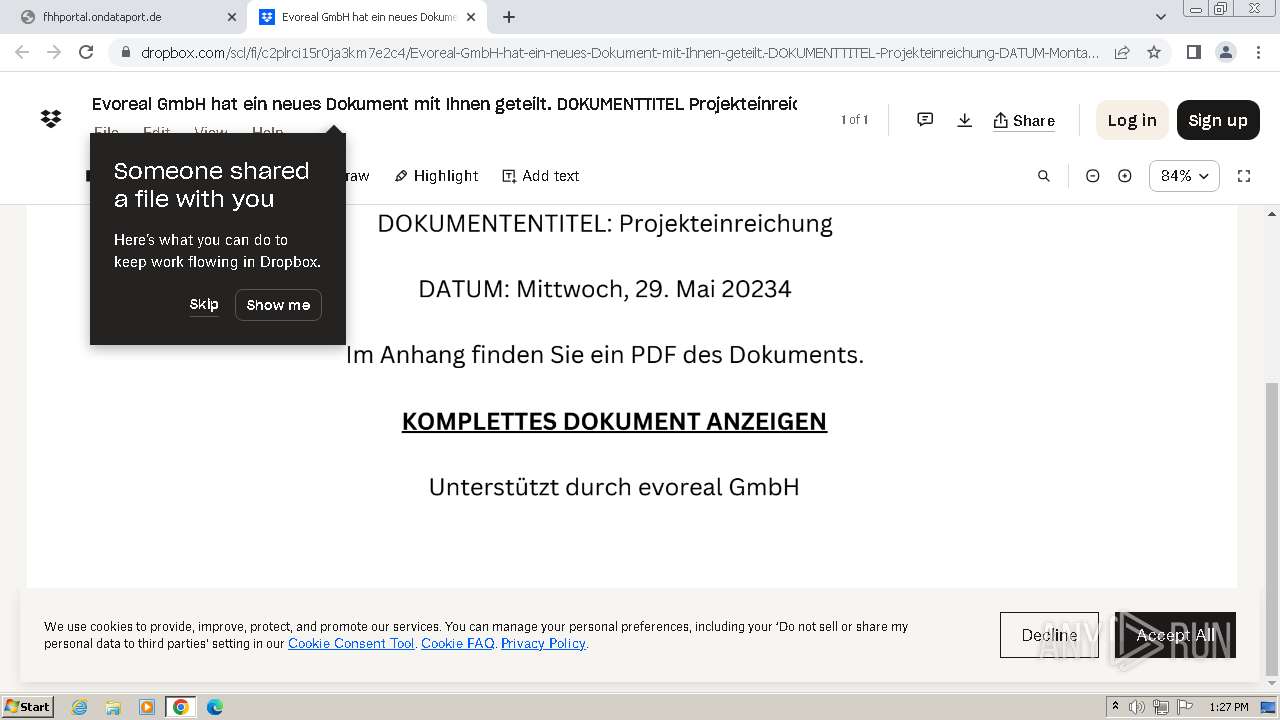Click Show me in the tooltip
The height and width of the screenshot is (720, 1280).
(278, 305)
